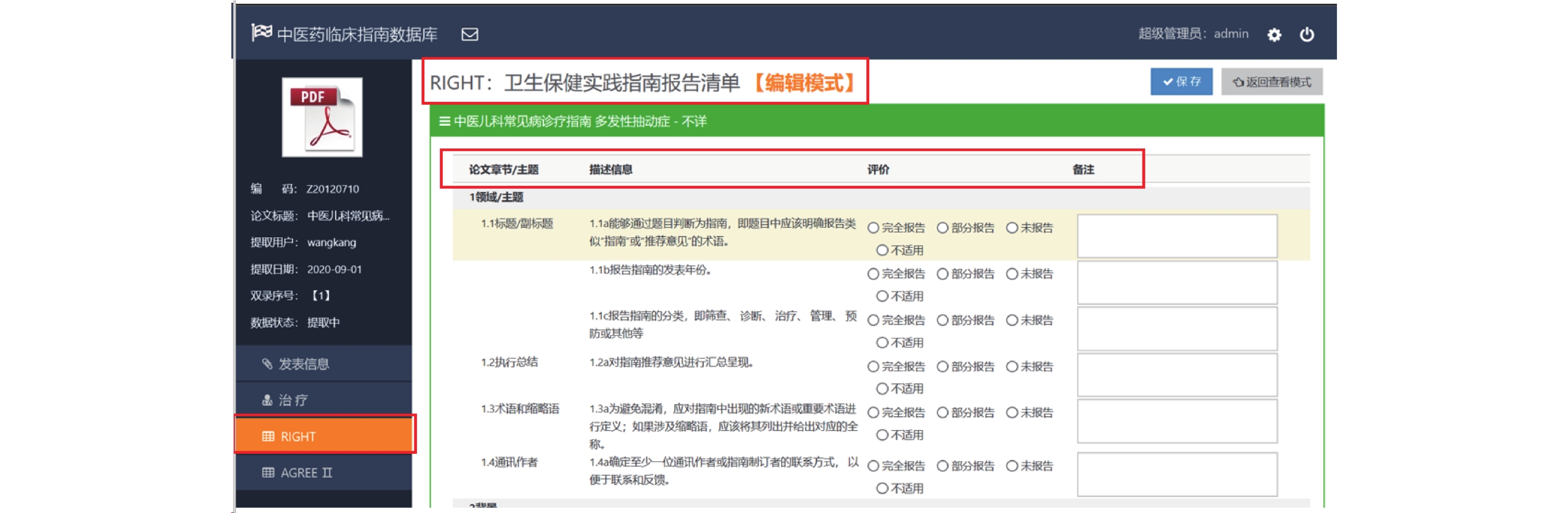Click the 备注 field for item 1.3a

1177,421
